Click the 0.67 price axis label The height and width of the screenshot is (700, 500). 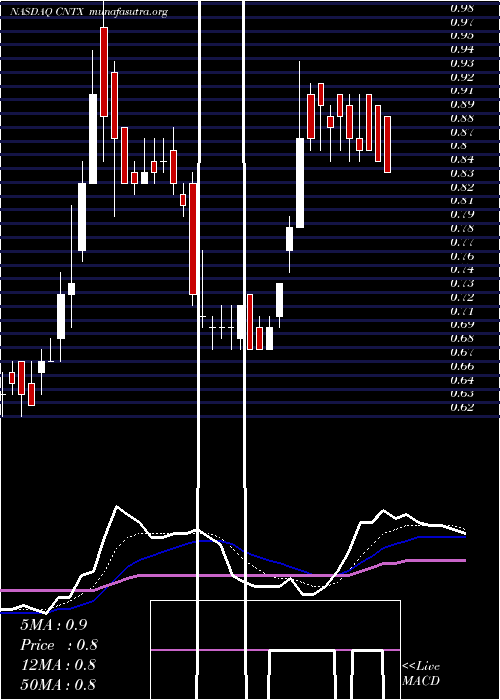click(462, 353)
